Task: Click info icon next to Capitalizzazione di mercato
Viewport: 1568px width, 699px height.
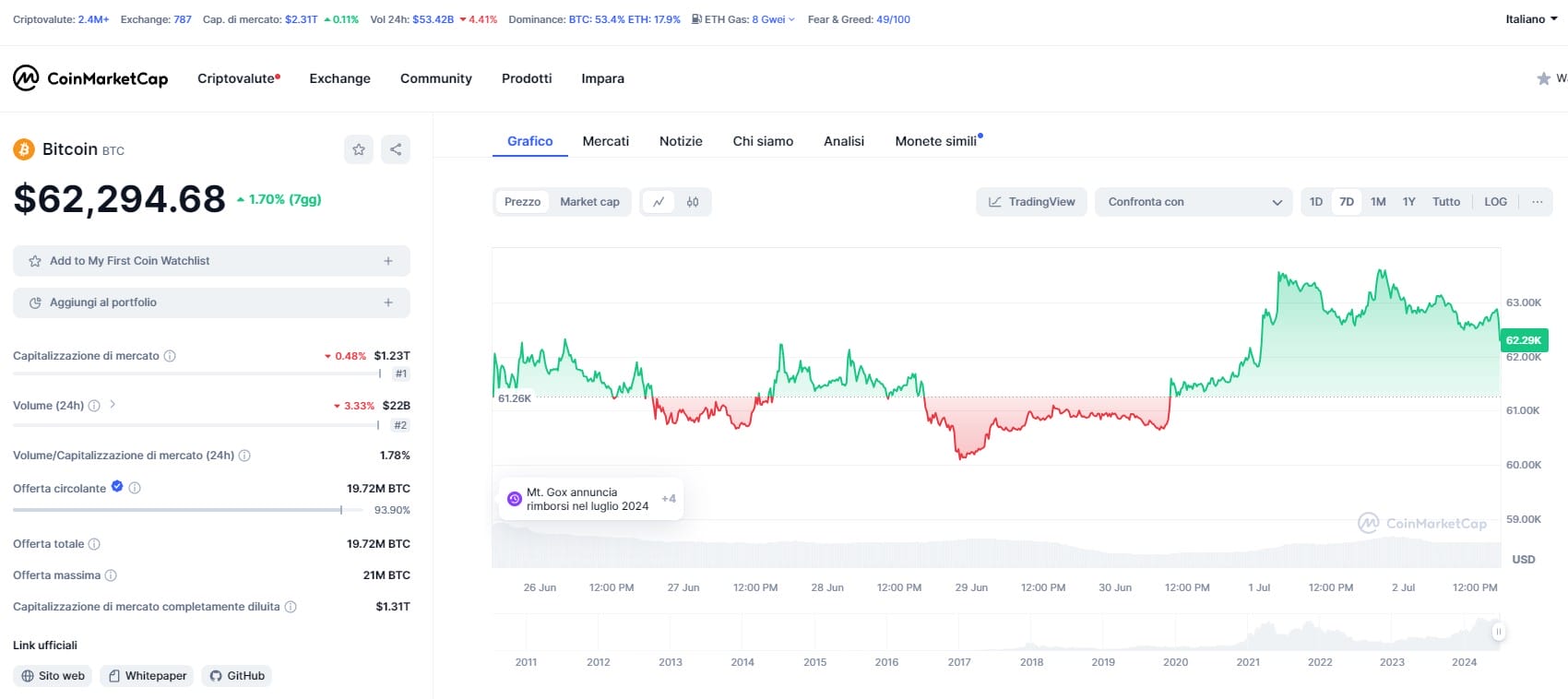Action: pyautogui.click(x=170, y=356)
